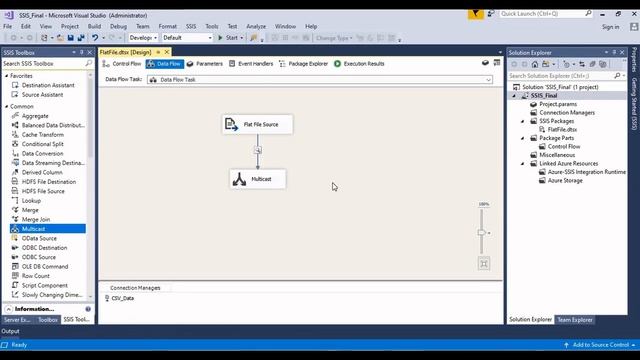Switch to Server Explorer tab
This screenshot has height=360, width=640.
click(17, 320)
